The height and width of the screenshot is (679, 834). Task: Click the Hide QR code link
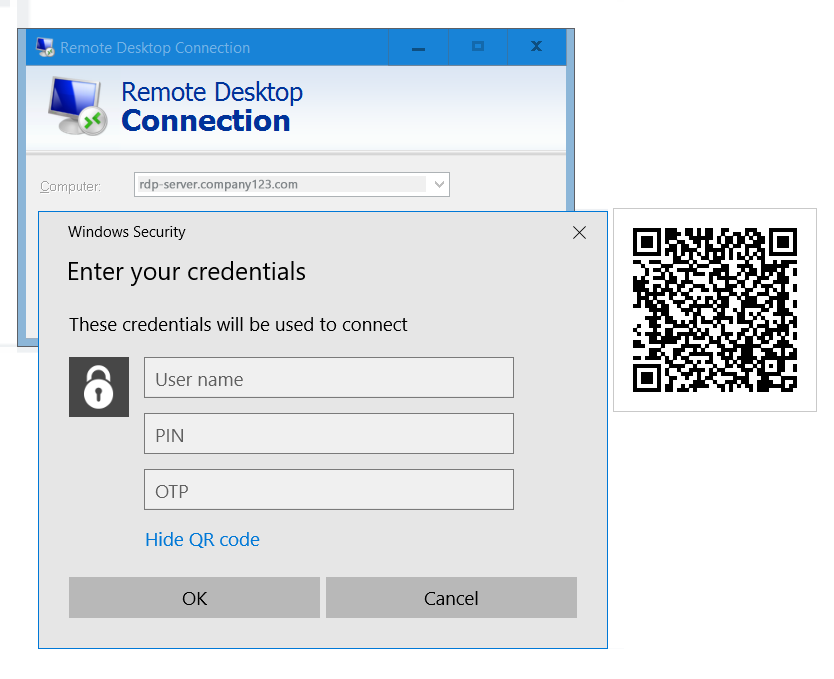tap(202, 540)
